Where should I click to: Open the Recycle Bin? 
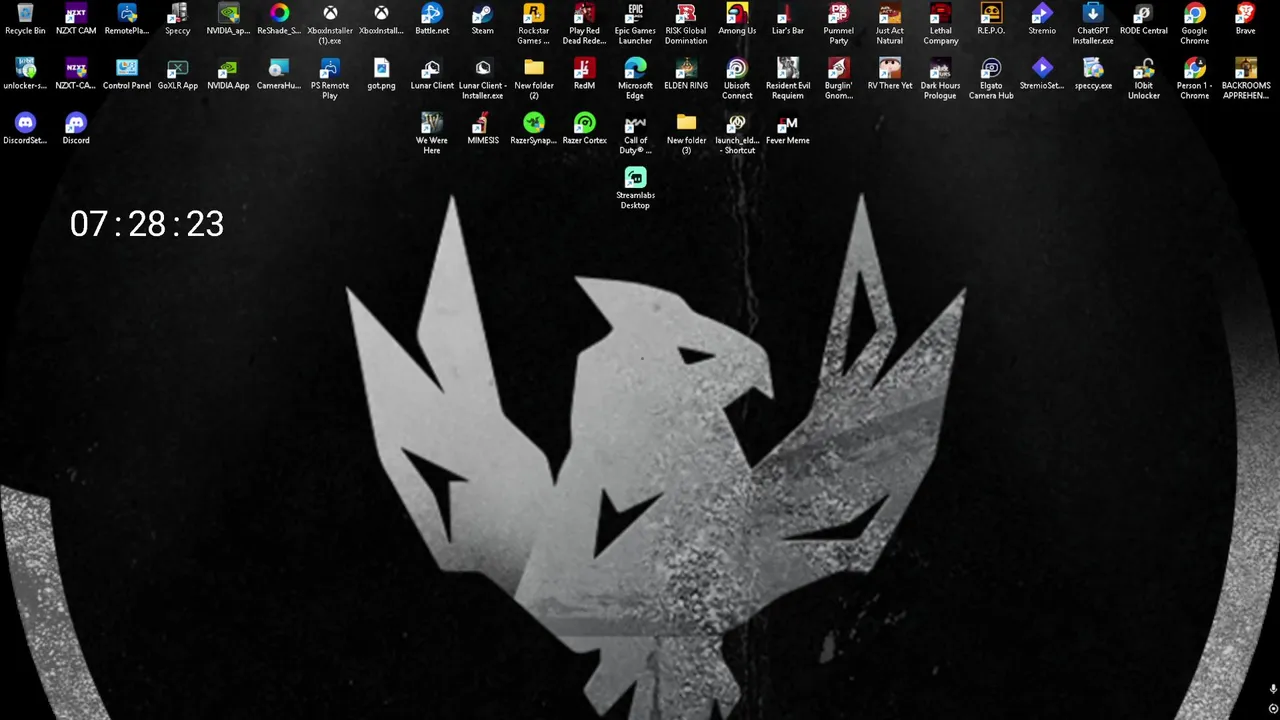click(x=25, y=19)
